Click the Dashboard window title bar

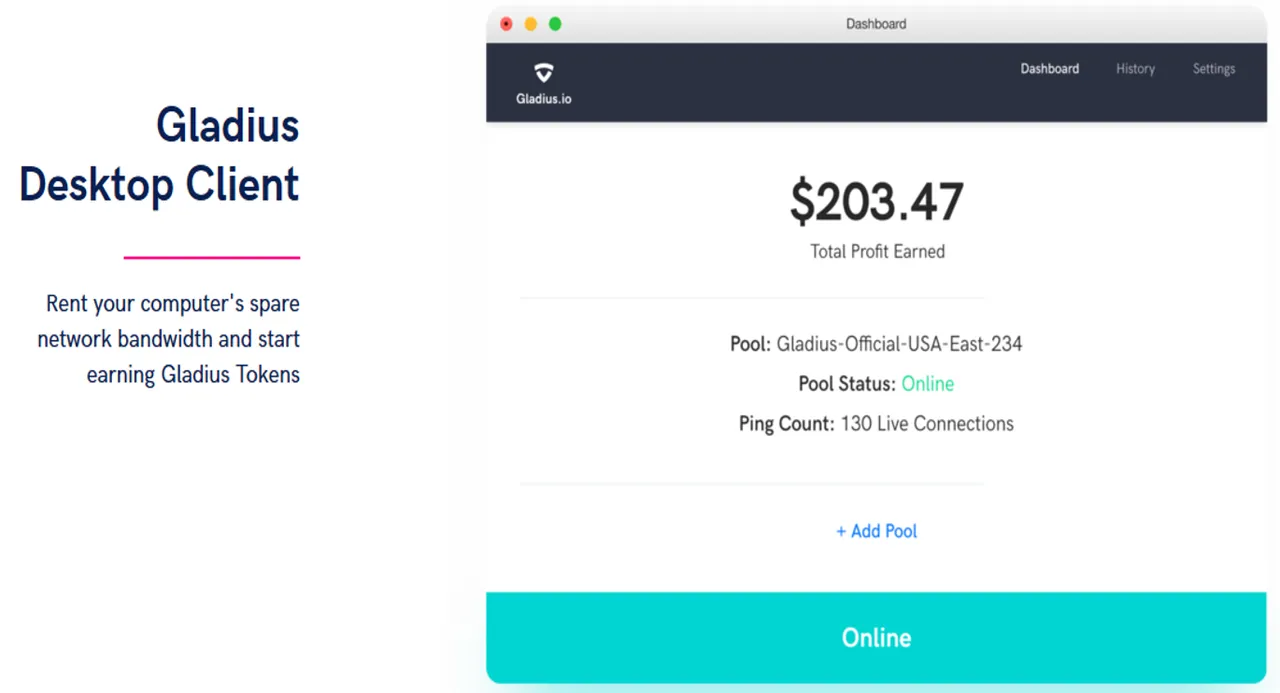(x=876, y=24)
